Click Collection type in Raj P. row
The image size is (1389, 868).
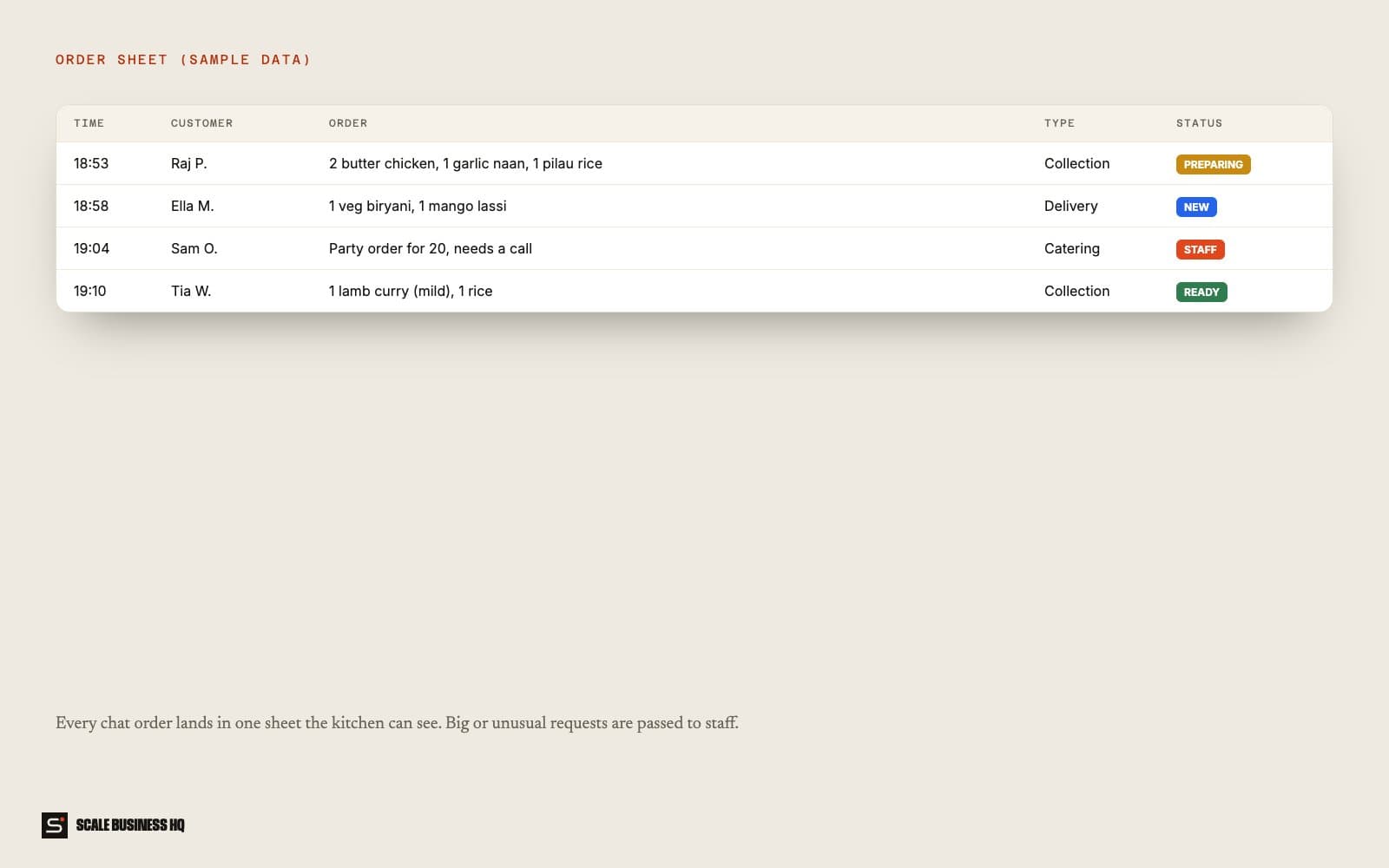(1076, 163)
